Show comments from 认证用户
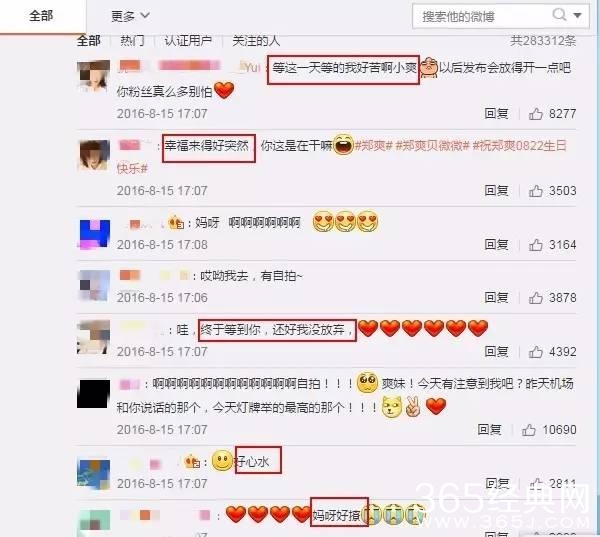The image size is (600, 537). (x=188, y=41)
